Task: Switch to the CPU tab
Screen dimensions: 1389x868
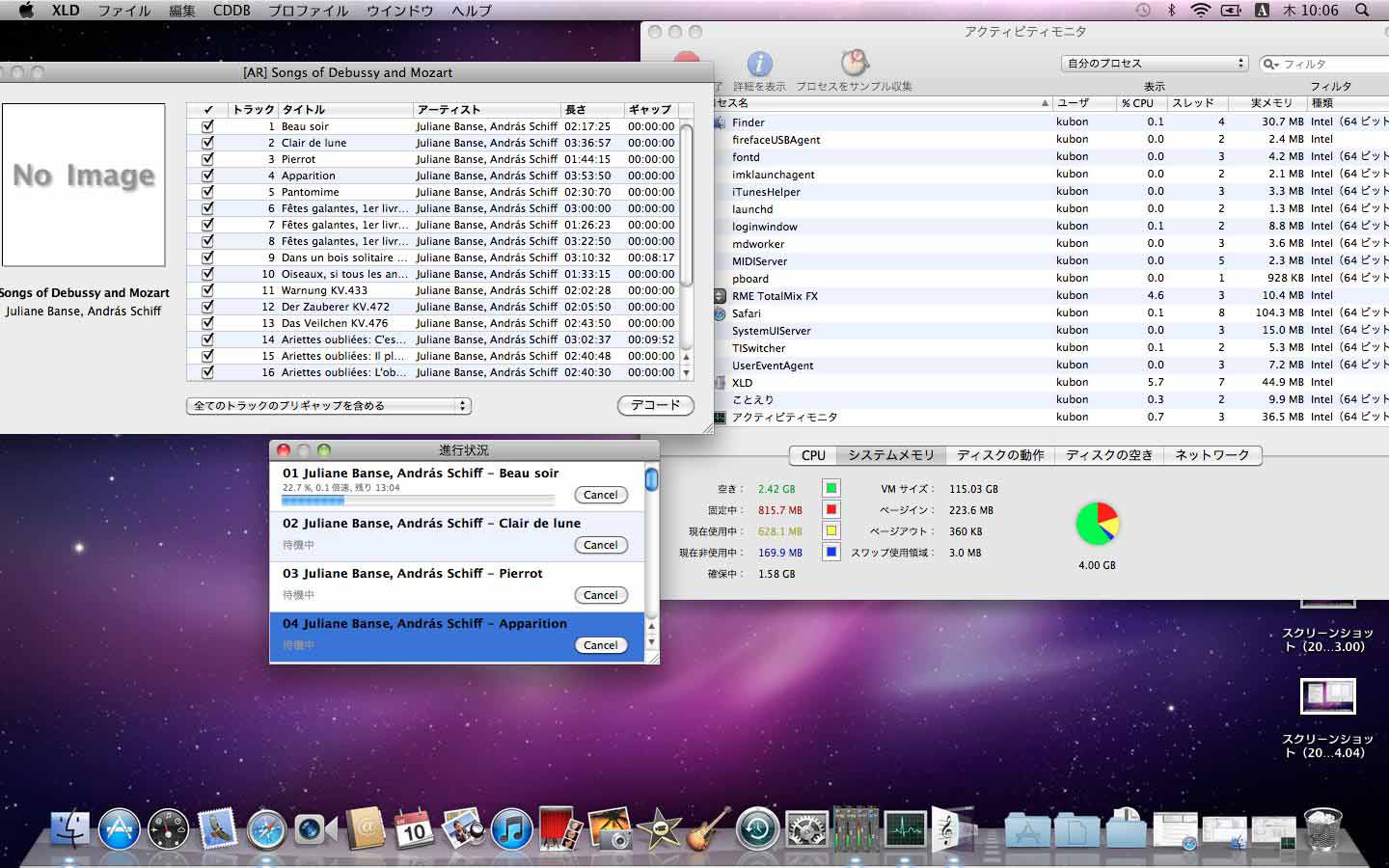Action: click(x=813, y=455)
